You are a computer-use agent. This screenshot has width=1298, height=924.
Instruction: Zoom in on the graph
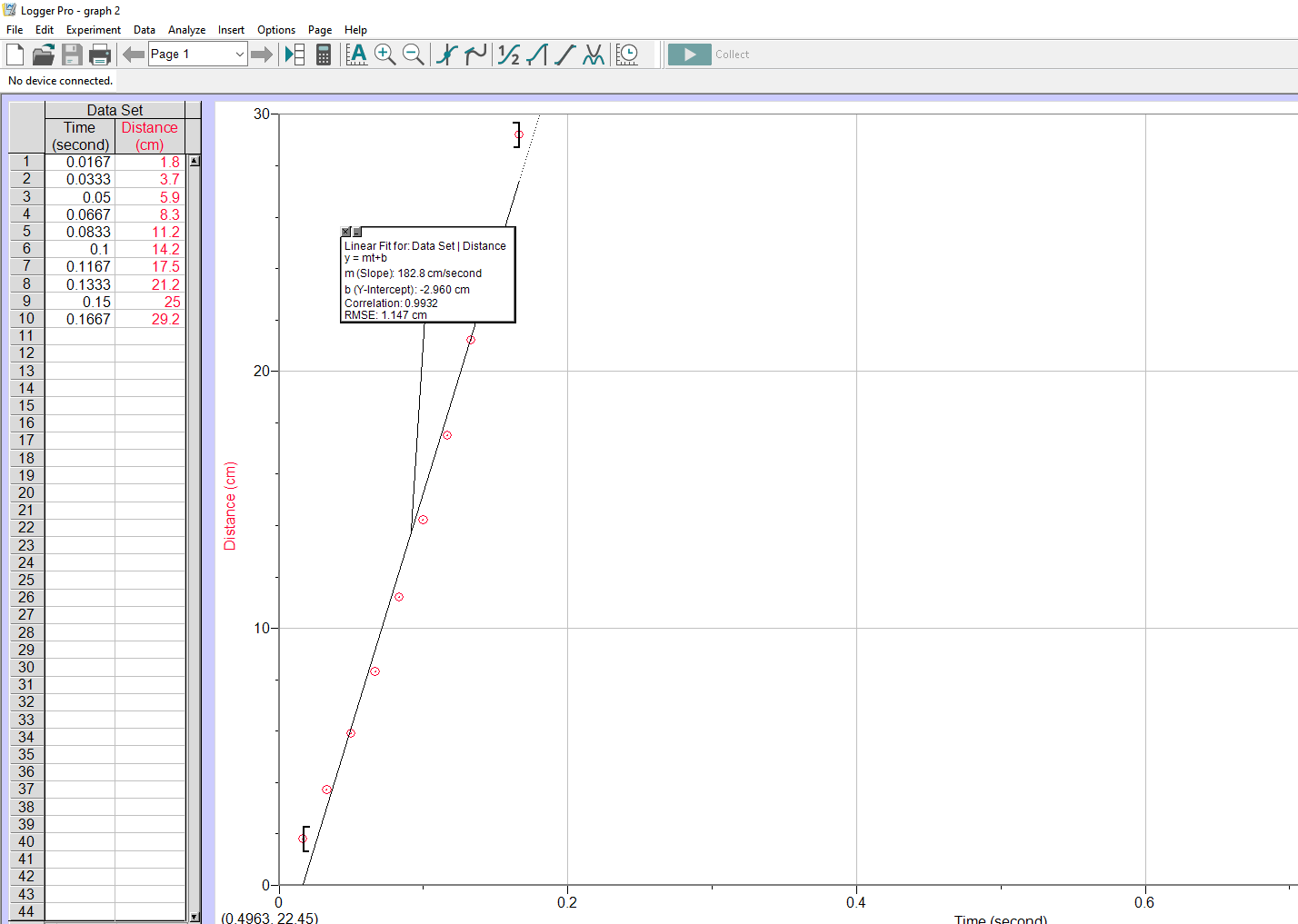385,55
